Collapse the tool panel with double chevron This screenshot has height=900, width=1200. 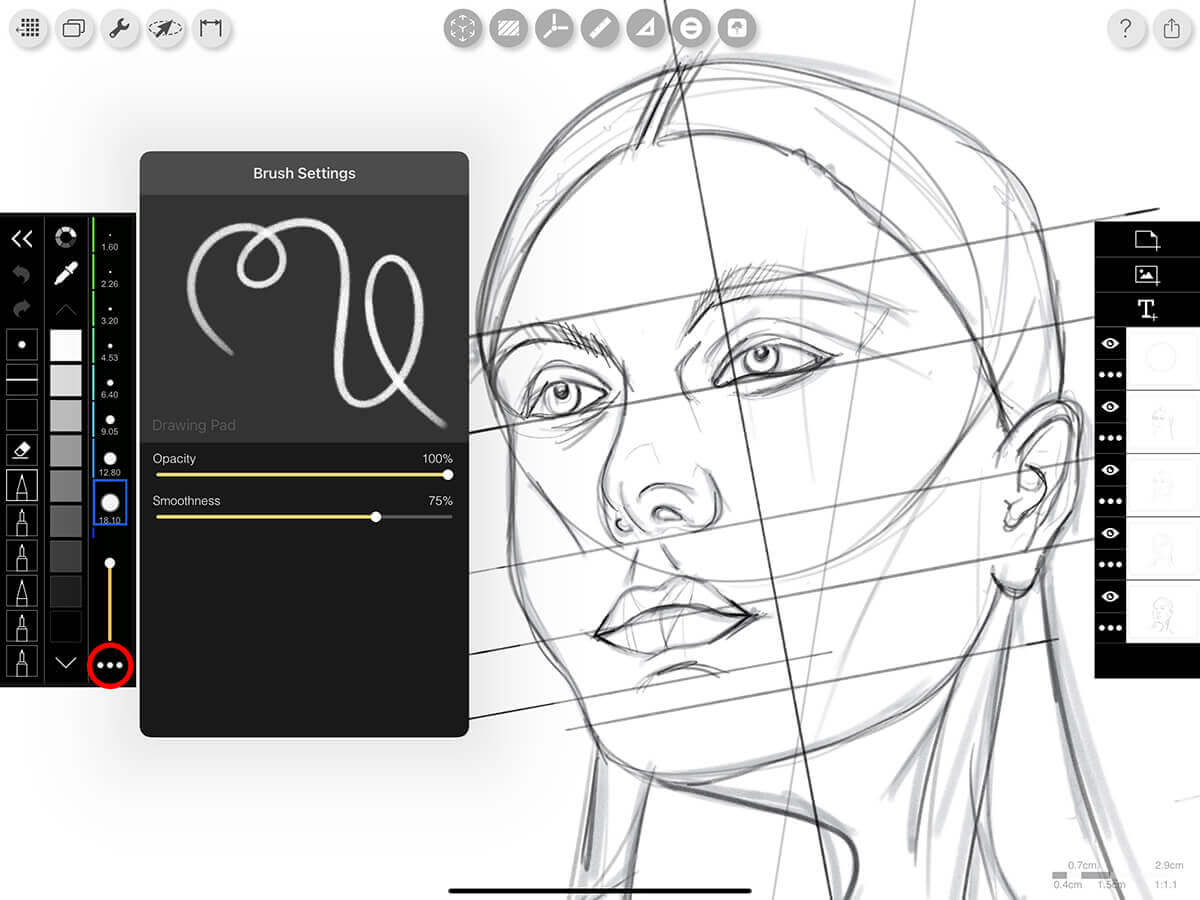coord(22,238)
